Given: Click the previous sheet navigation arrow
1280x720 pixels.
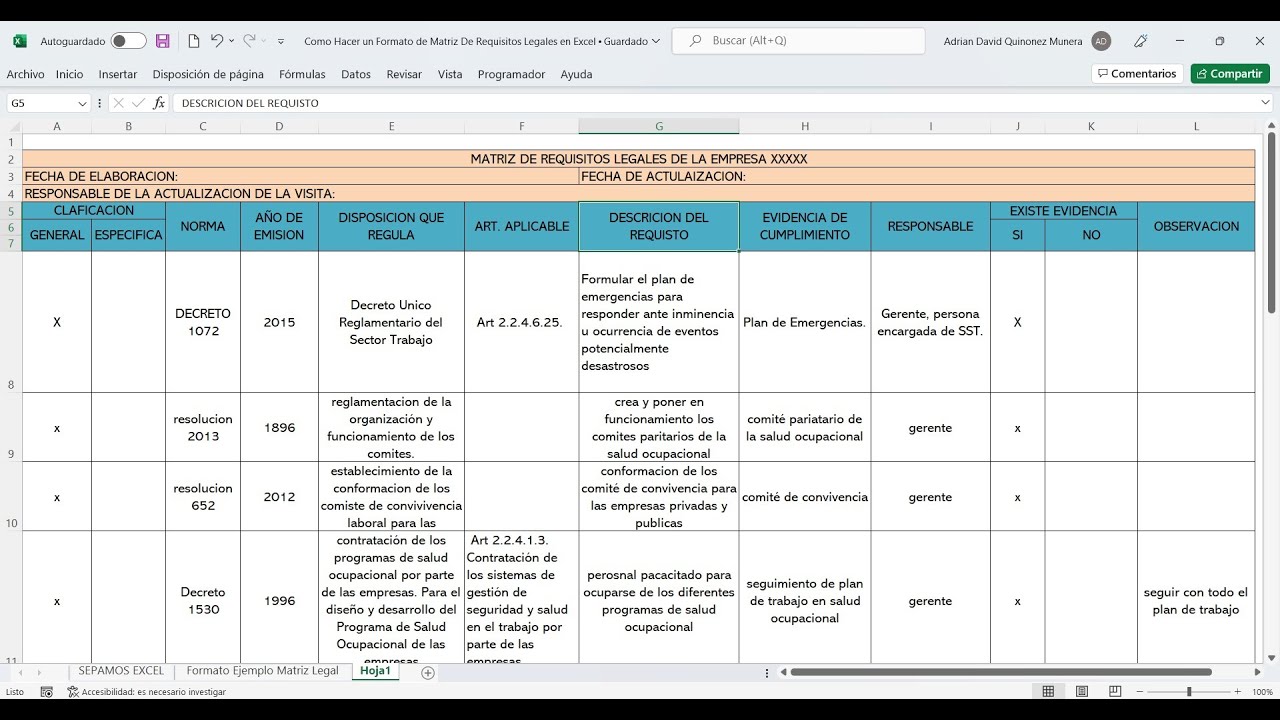Looking at the screenshot, I should point(21,672).
